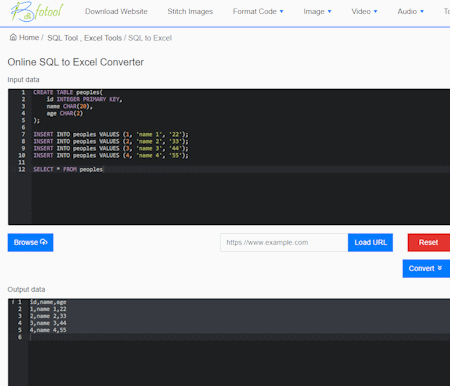Click output row 1,name 1,22

tap(48, 309)
